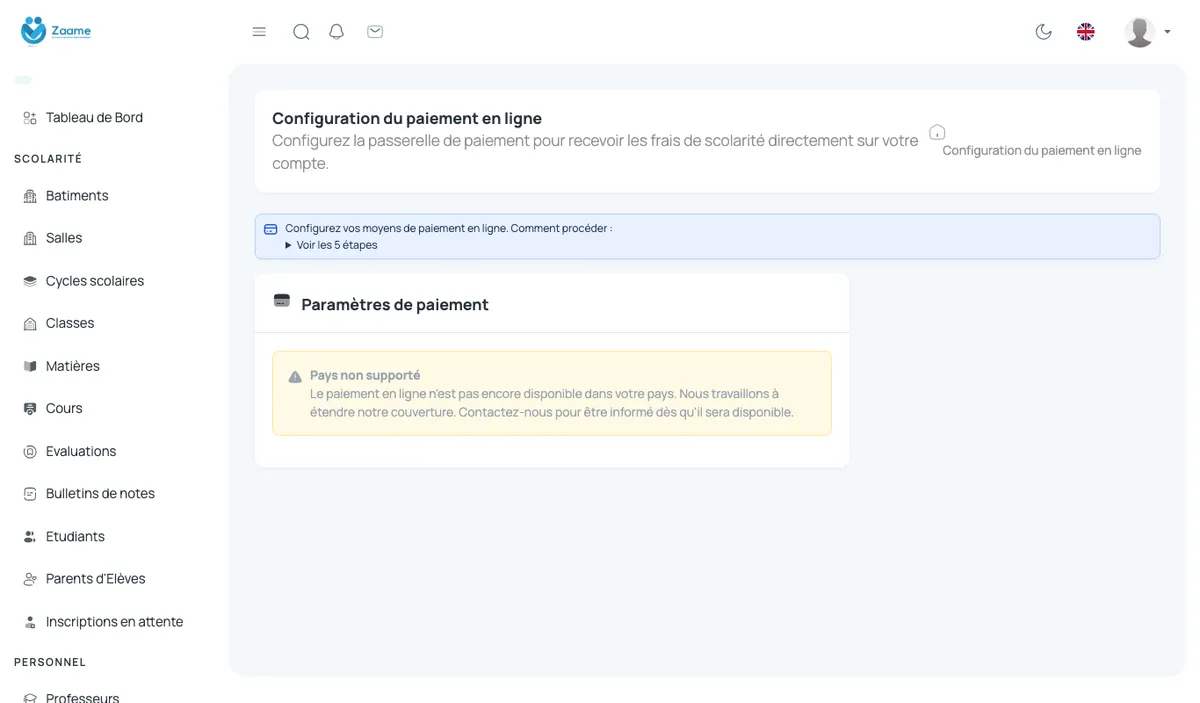1200x703 pixels.
Task: Click "Paramètres de paiement" heading
Action: 395,305
